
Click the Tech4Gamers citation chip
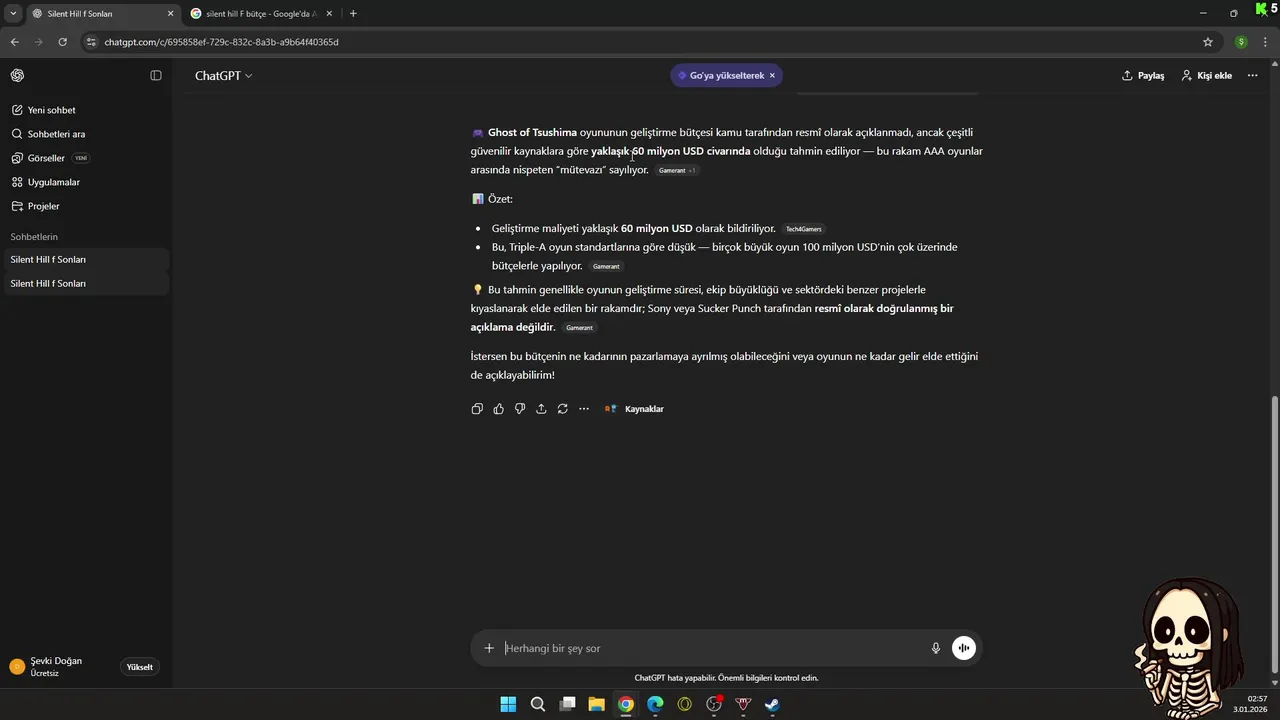pos(803,229)
